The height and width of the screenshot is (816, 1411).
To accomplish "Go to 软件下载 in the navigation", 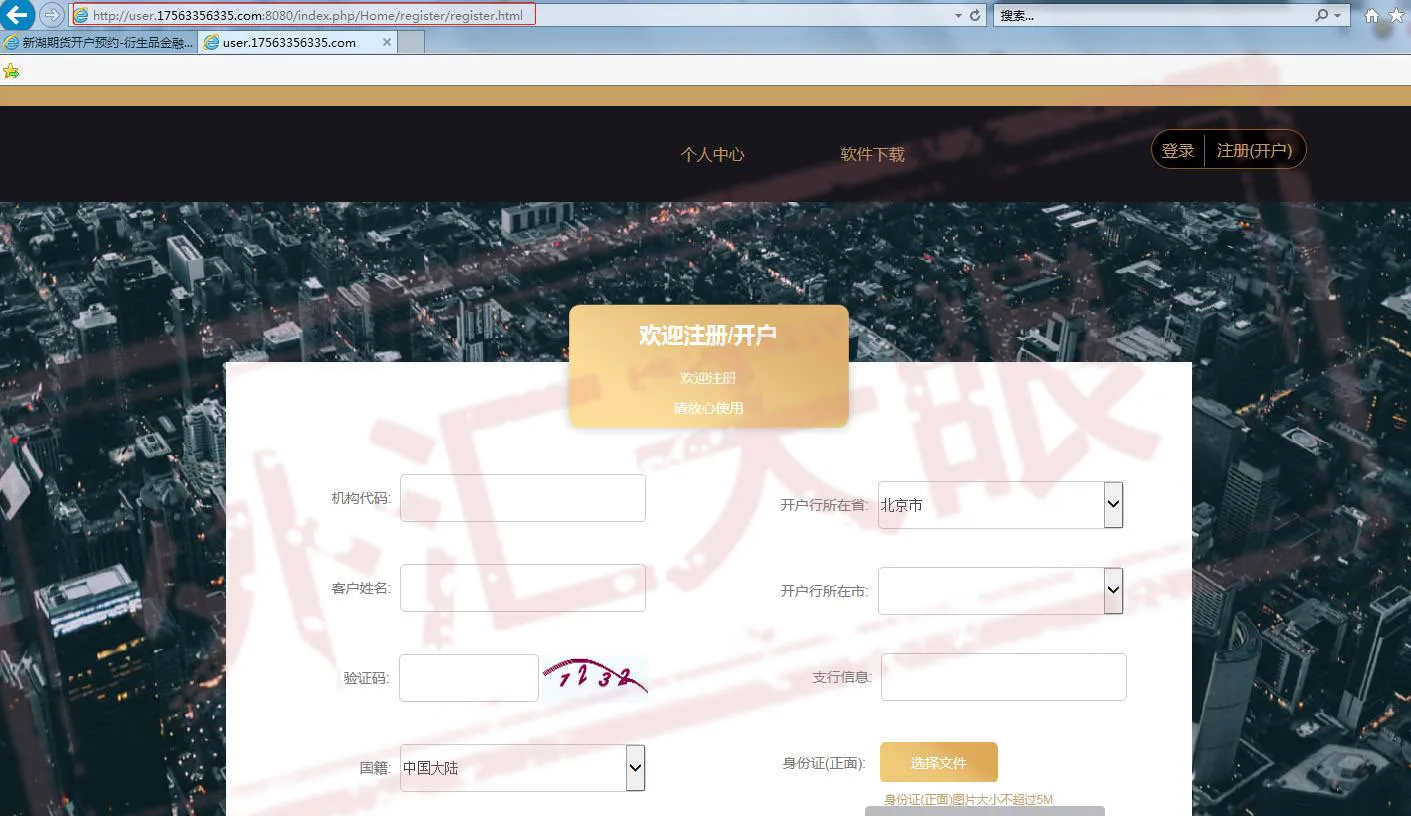I will coord(872,154).
